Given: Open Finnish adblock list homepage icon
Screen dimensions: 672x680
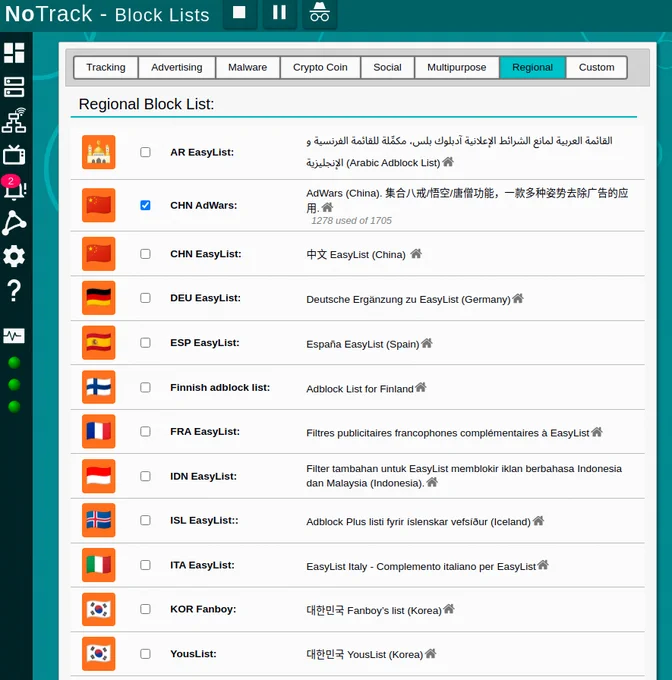Looking at the screenshot, I should (421, 387).
